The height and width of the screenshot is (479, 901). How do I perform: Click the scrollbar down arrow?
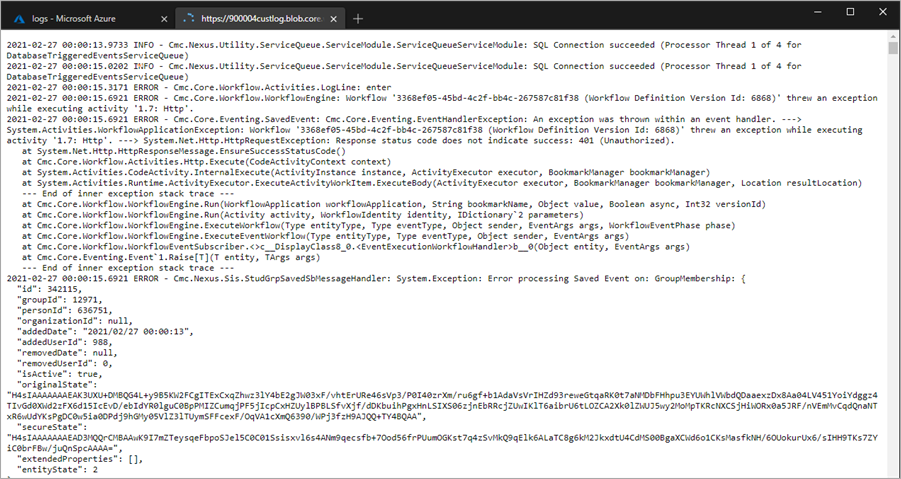(892, 472)
